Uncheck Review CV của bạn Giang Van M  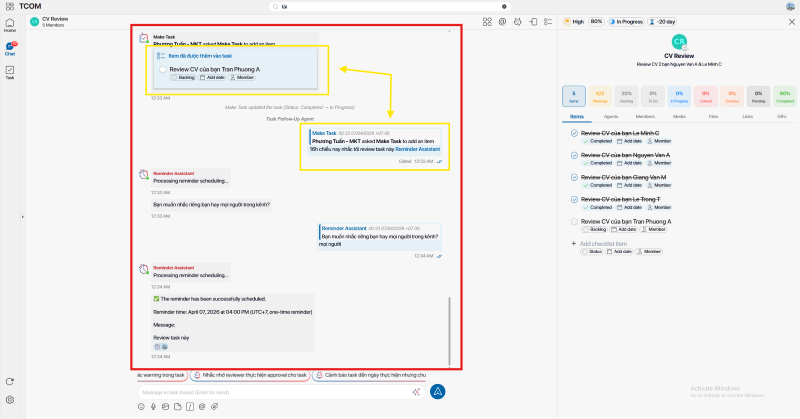coord(574,177)
